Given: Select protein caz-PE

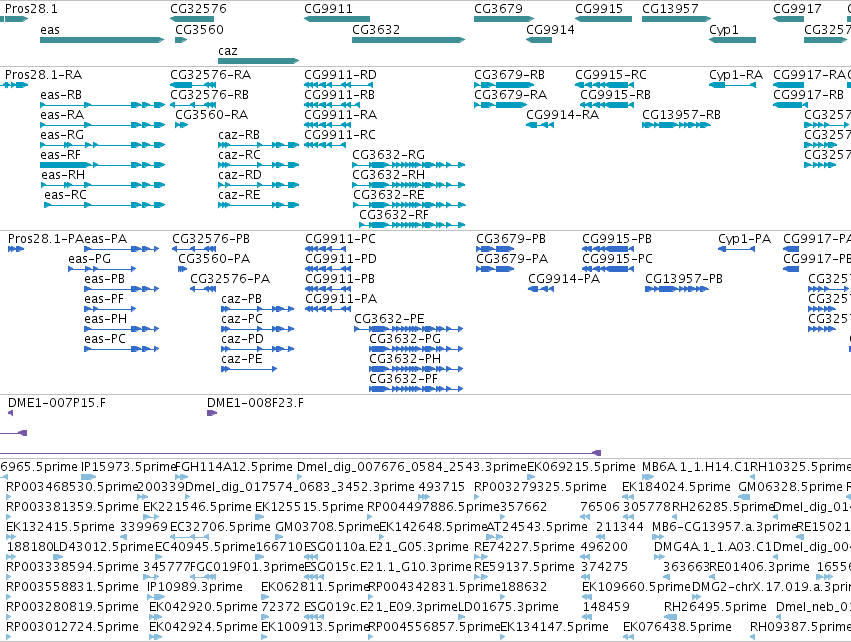Looking at the screenshot, I should (x=249, y=369).
